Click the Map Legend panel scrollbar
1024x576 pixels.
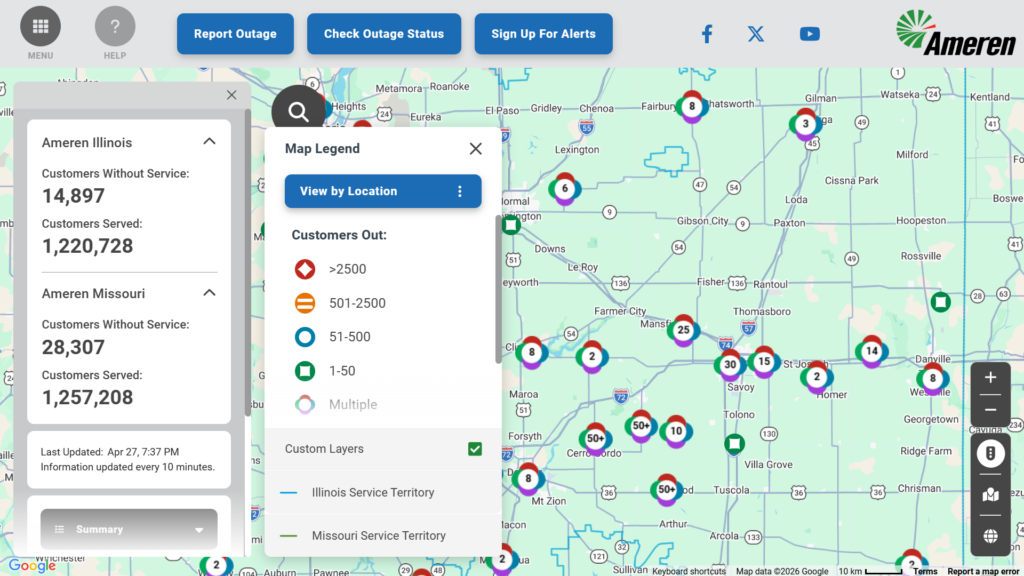click(x=498, y=289)
